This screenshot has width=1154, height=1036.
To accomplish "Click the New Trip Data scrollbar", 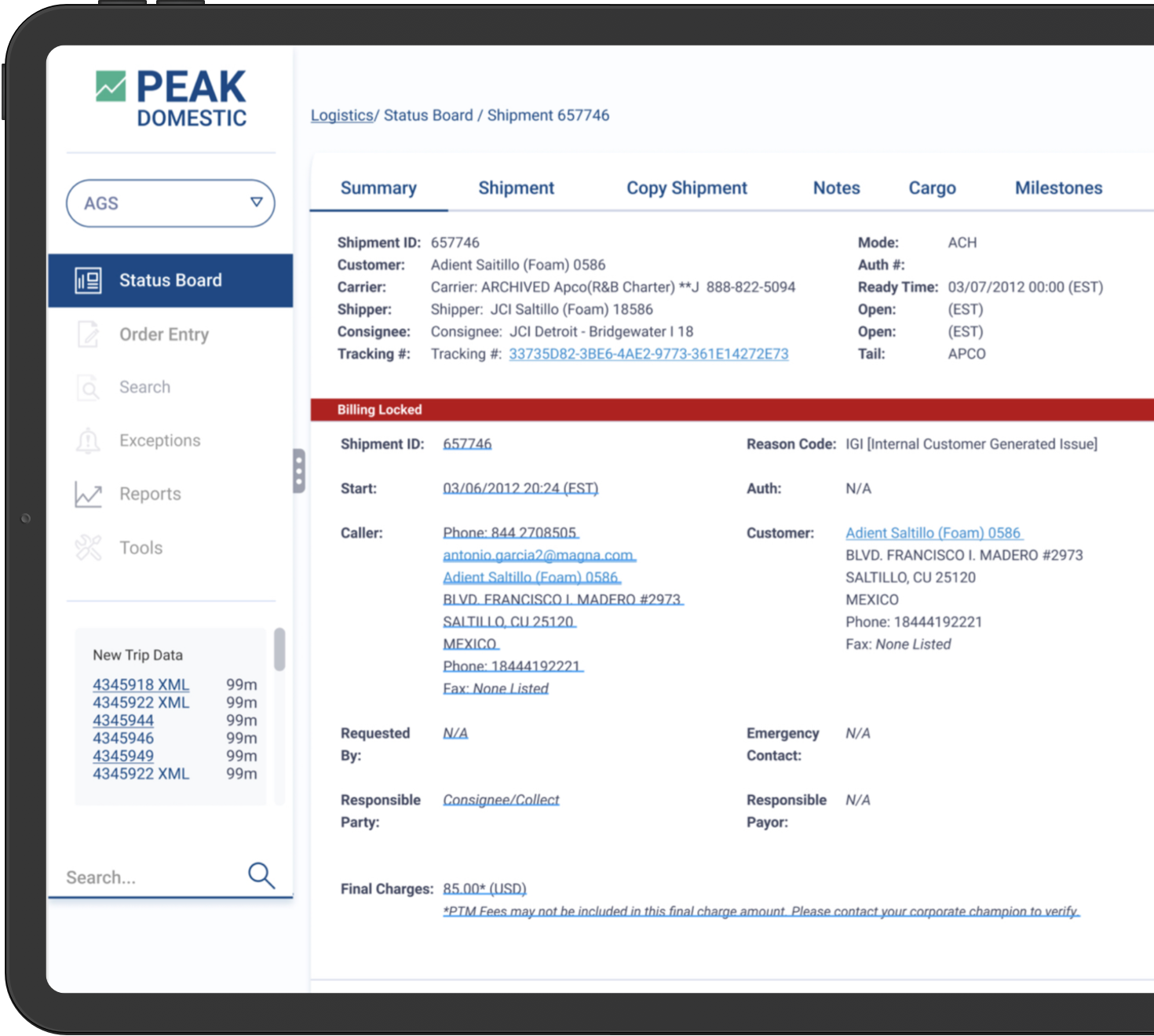I will [x=279, y=650].
